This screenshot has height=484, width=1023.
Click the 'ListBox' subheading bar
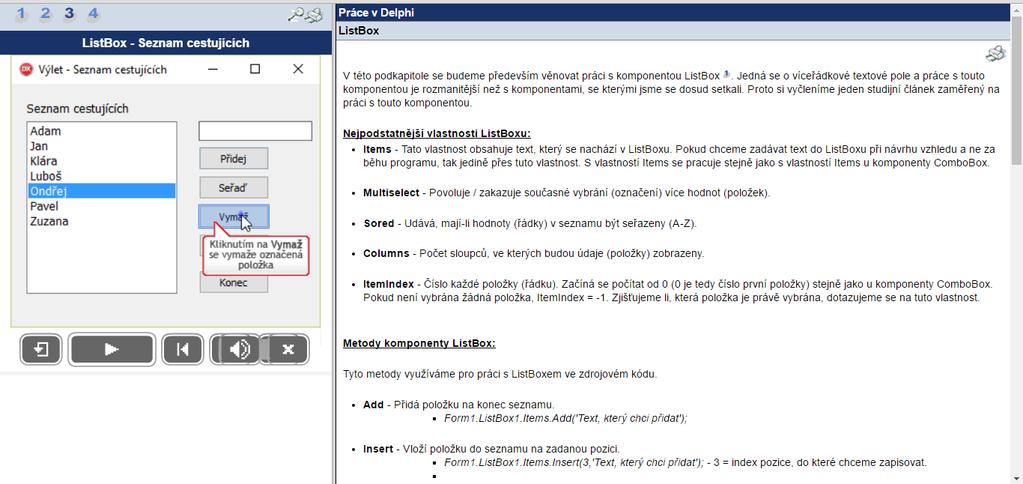click(673, 31)
